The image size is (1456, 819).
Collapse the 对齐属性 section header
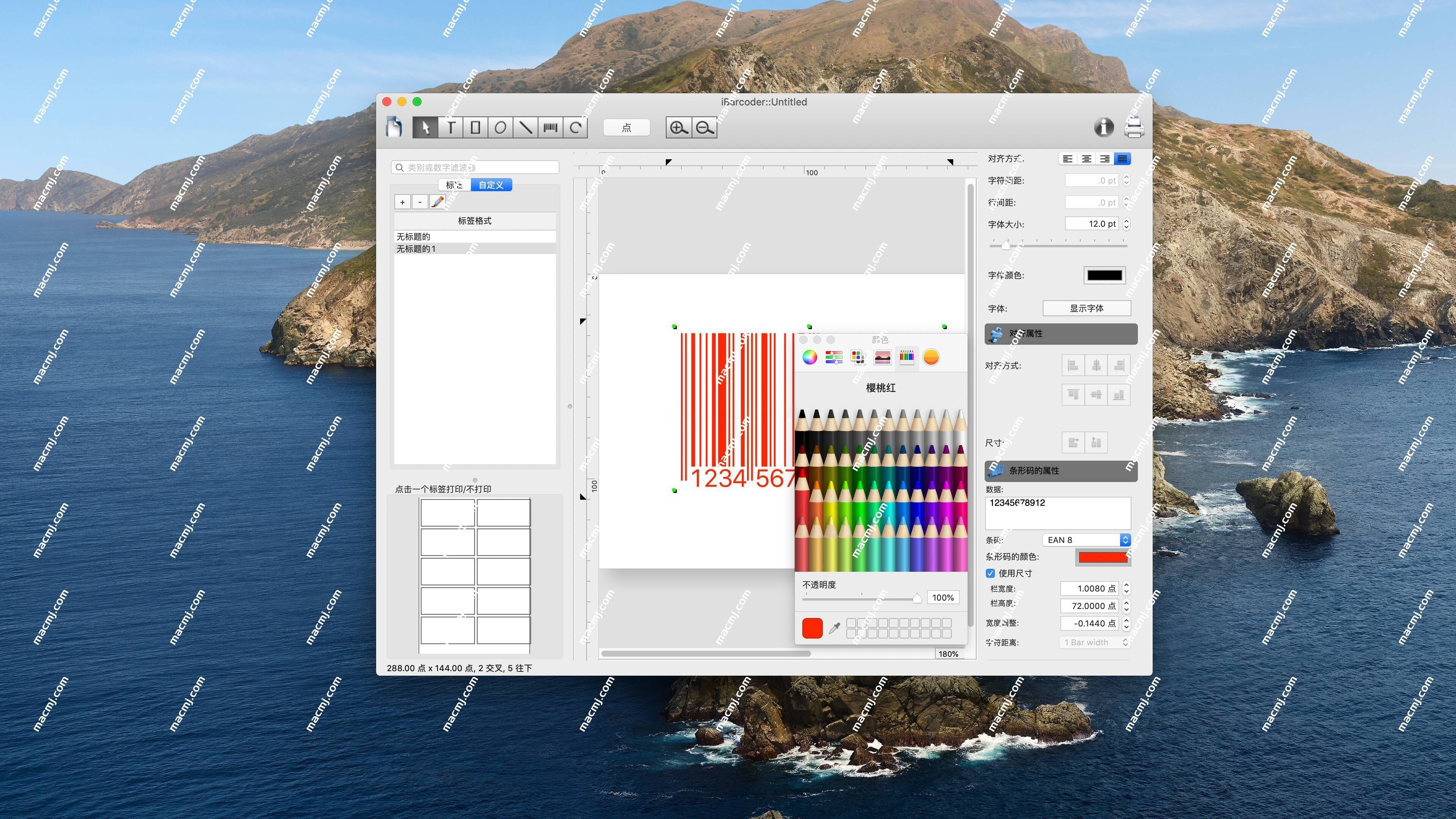[1061, 334]
